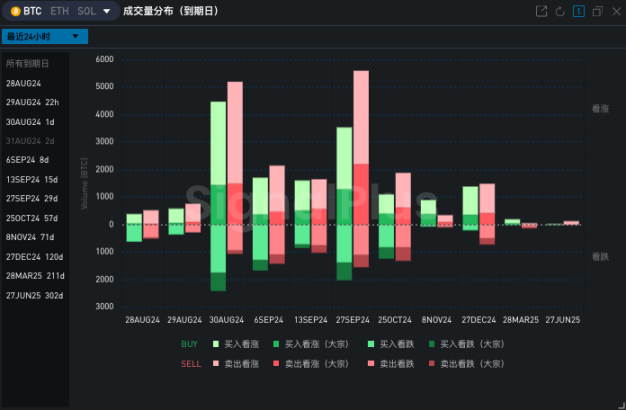
Task: Click the numbered 1 panel icon
Action: click(578, 11)
